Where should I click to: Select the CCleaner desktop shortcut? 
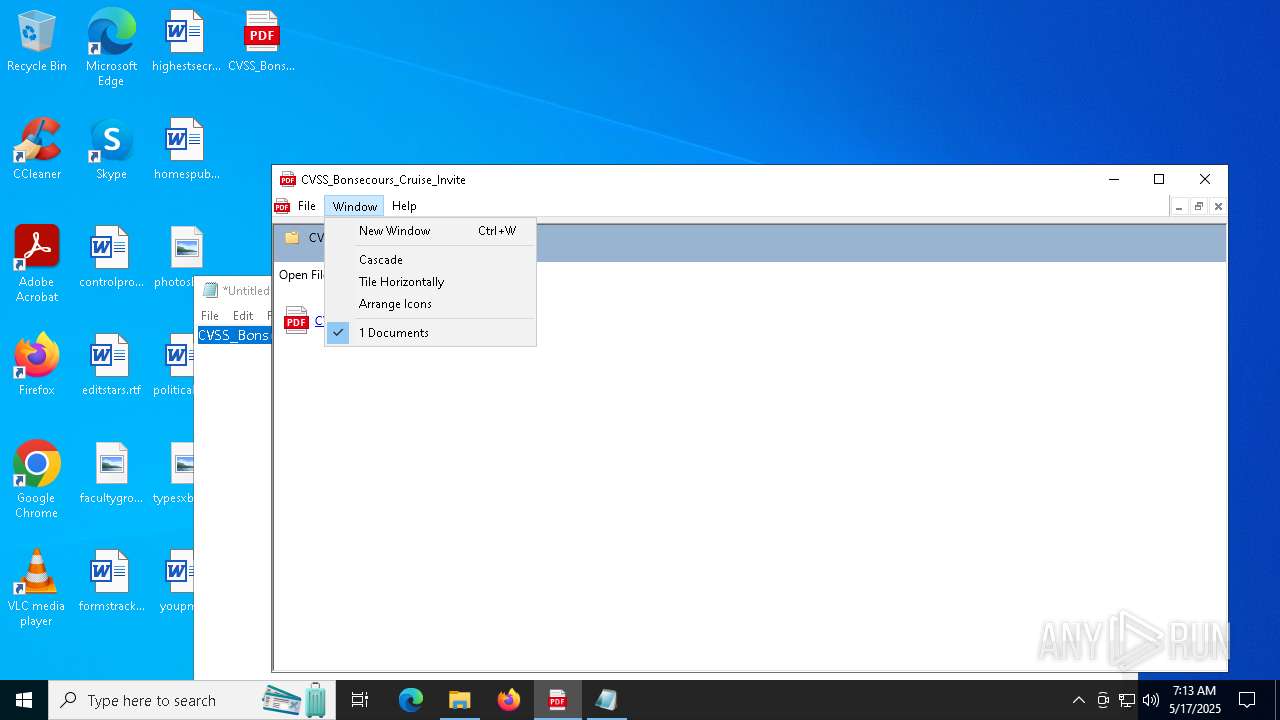pyautogui.click(x=37, y=149)
